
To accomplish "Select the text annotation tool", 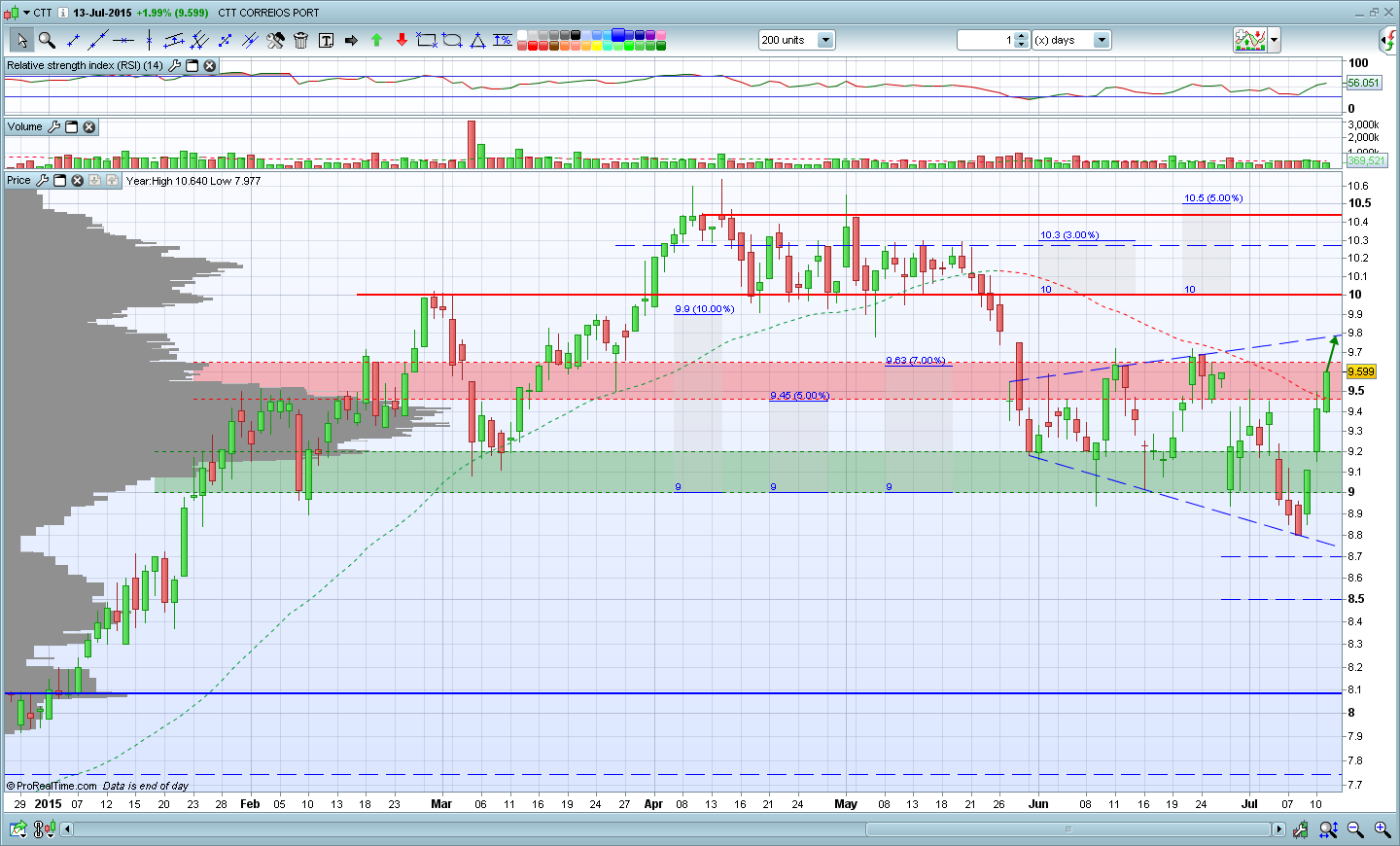I will 326,40.
